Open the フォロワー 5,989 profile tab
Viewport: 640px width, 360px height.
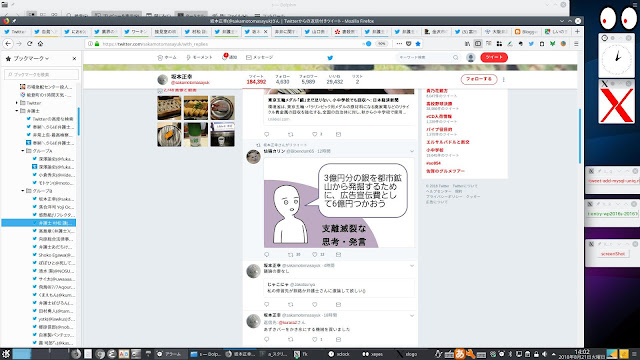pos(308,80)
